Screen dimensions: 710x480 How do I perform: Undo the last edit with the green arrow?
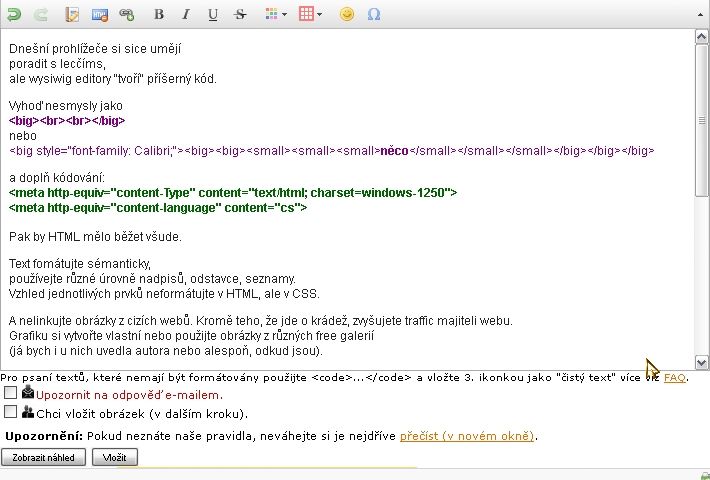pos(14,14)
